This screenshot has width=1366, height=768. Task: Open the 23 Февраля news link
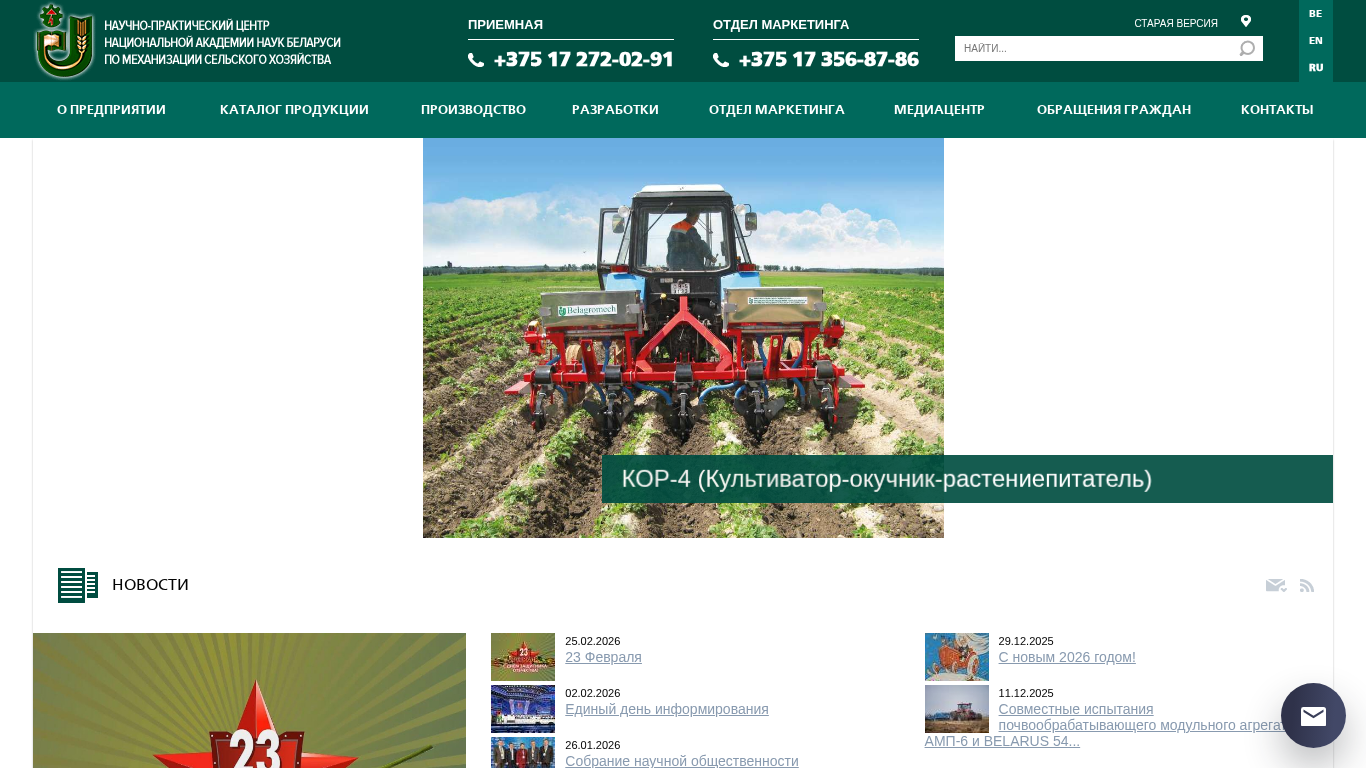click(603, 657)
